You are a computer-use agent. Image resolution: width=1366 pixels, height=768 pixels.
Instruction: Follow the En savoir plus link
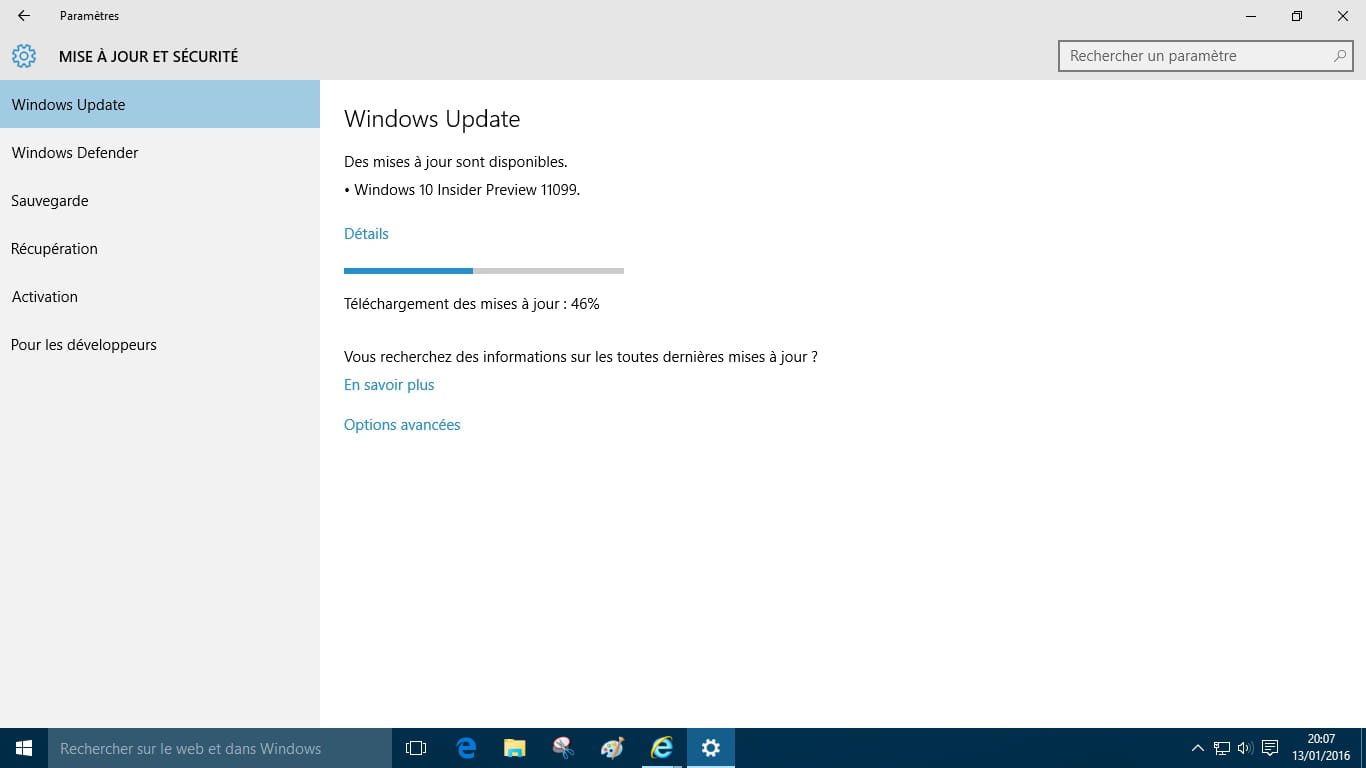389,385
